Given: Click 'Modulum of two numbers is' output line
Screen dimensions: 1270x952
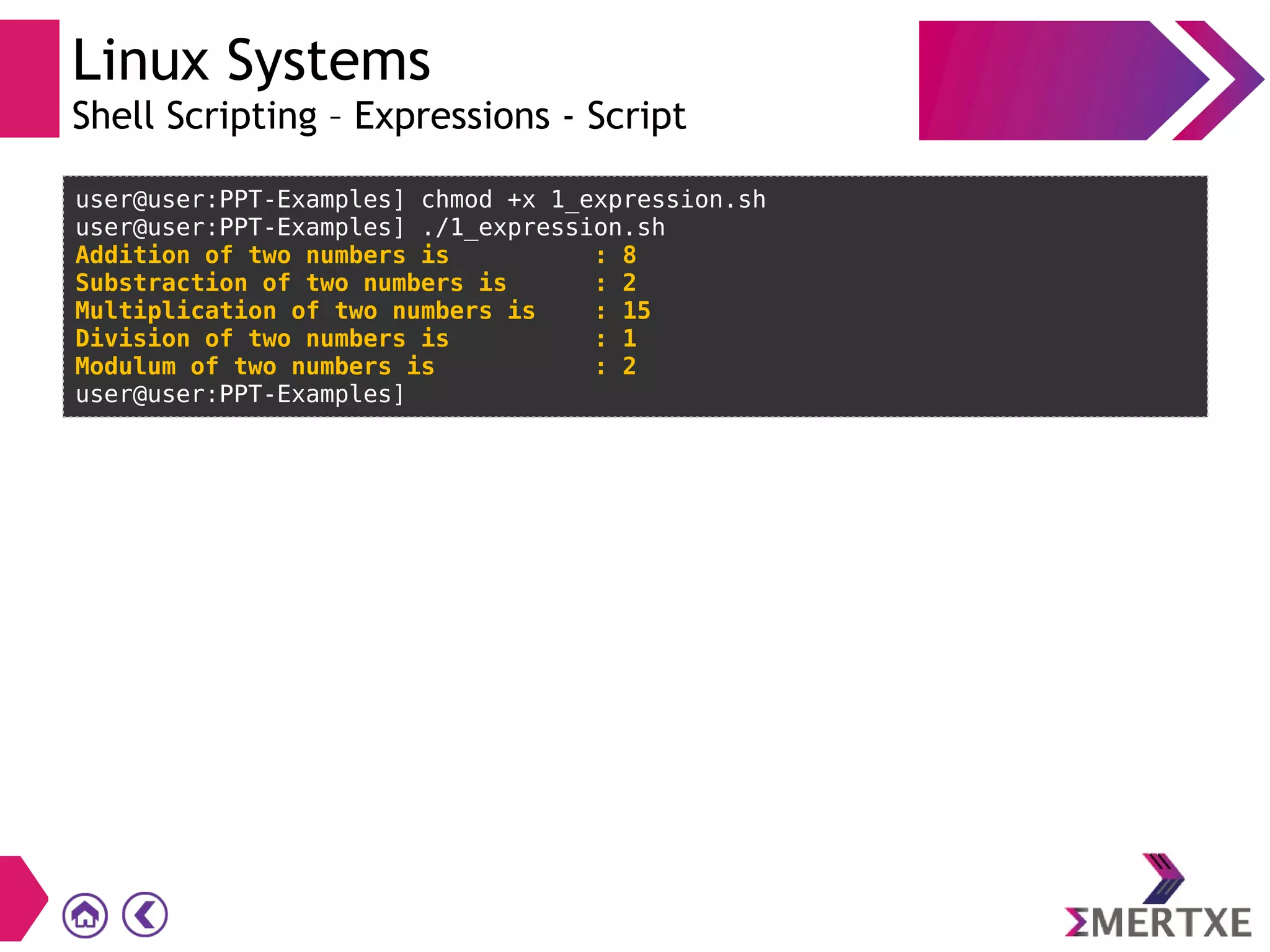Looking at the screenshot, I should coord(355,366).
